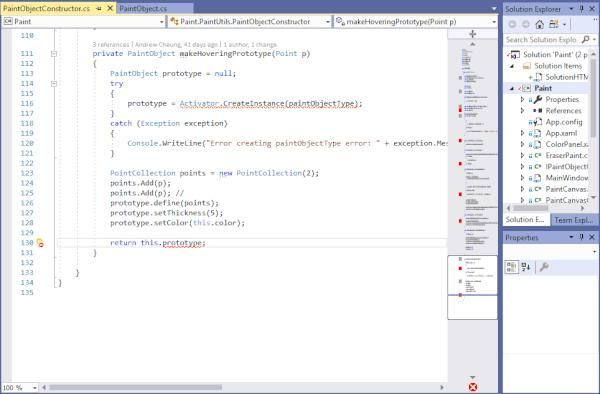This screenshot has width=600, height=394.
Task: Click 'prototype.setThickness(5);' on line 127
Action: (166, 213)
